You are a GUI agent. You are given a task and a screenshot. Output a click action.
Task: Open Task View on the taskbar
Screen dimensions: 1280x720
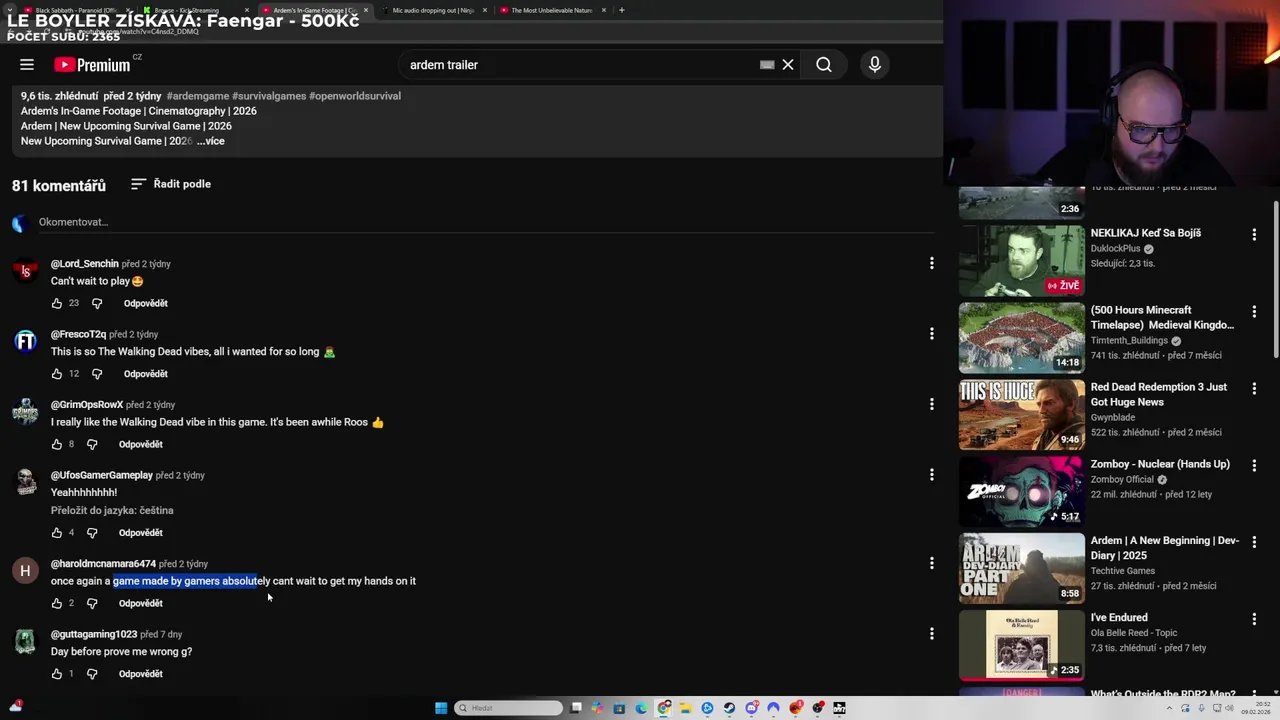(576, 708)
